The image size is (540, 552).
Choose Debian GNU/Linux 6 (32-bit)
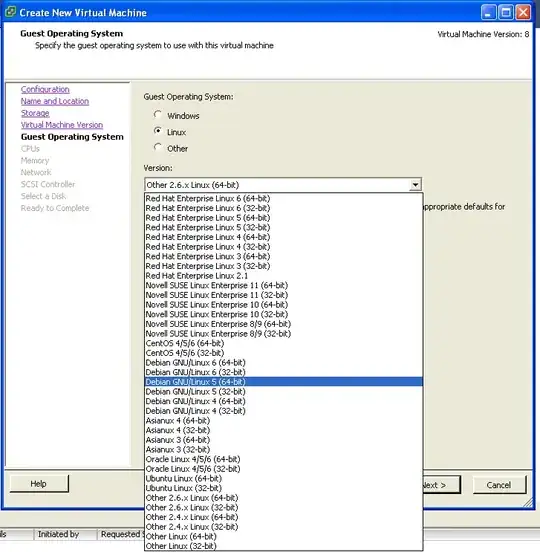283,372
